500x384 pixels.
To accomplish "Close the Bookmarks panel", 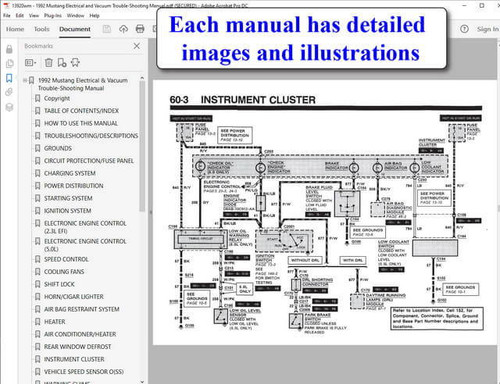I will (137, 46).
